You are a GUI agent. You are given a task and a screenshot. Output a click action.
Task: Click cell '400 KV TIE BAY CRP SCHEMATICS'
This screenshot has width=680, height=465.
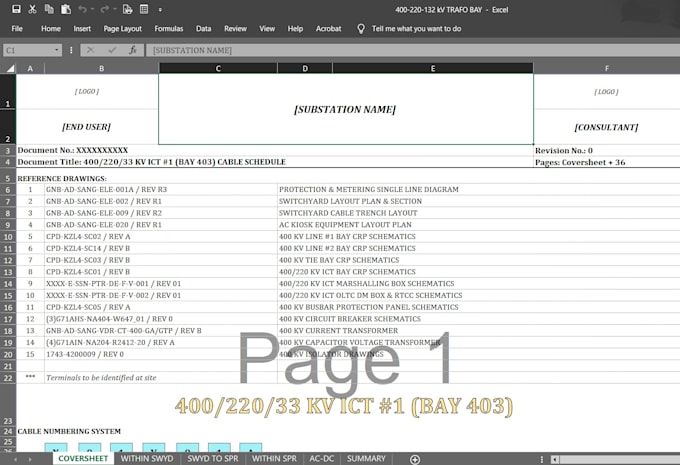pos(479,260)
